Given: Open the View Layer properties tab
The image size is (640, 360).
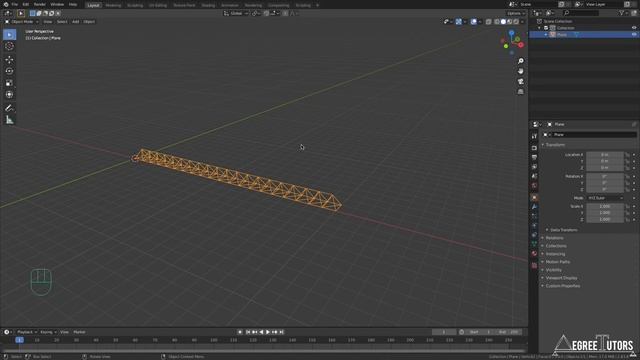Looking at the screenshot, I should (x=534, y=167).
